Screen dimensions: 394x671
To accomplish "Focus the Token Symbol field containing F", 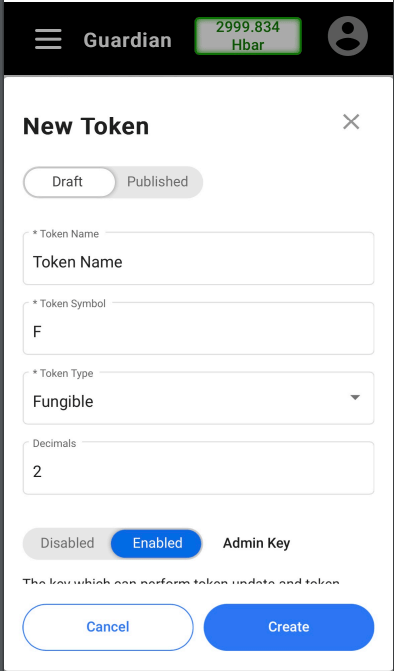I will (198, 328).
